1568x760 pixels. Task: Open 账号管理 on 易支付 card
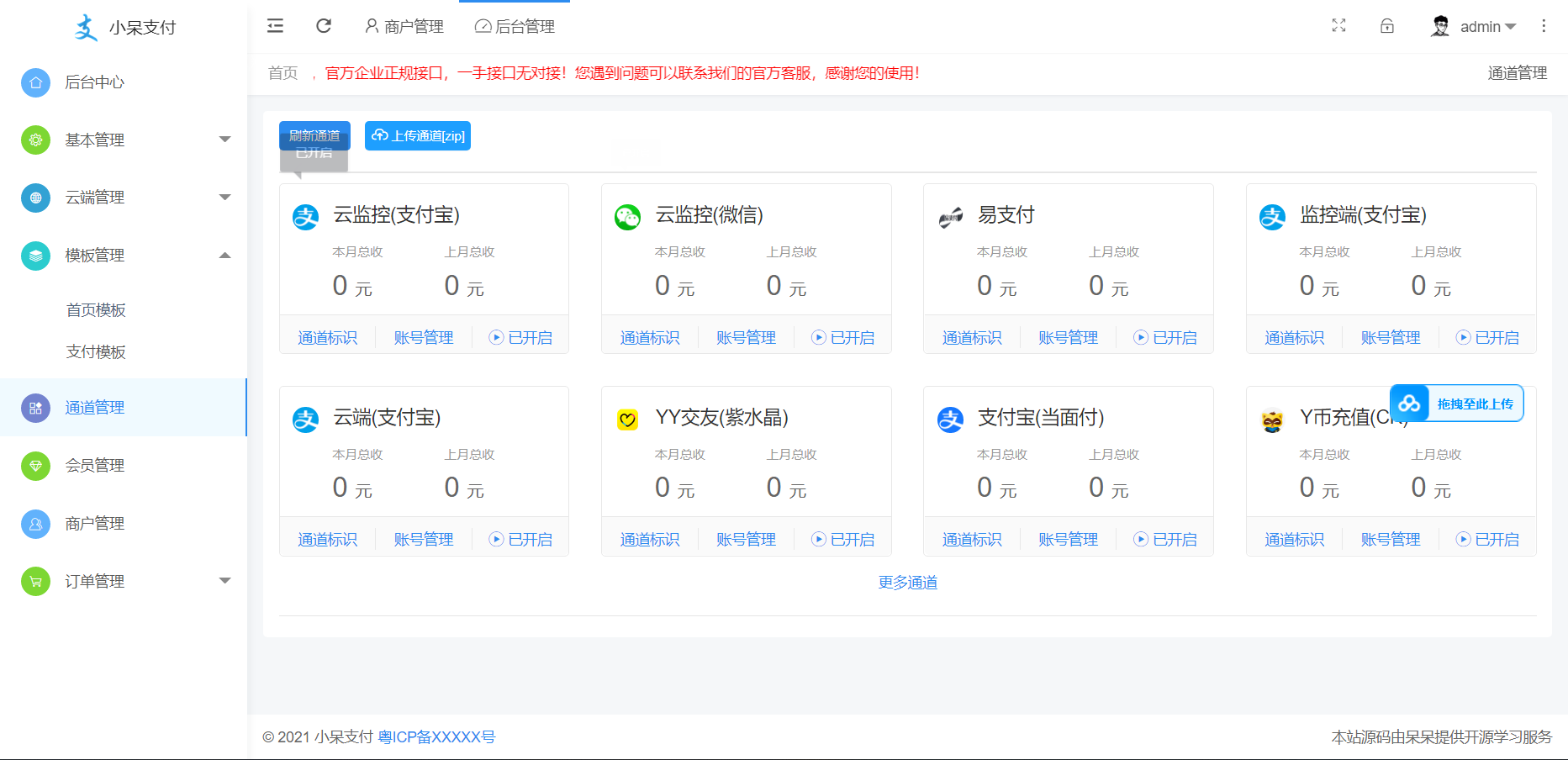point(1068,337)
